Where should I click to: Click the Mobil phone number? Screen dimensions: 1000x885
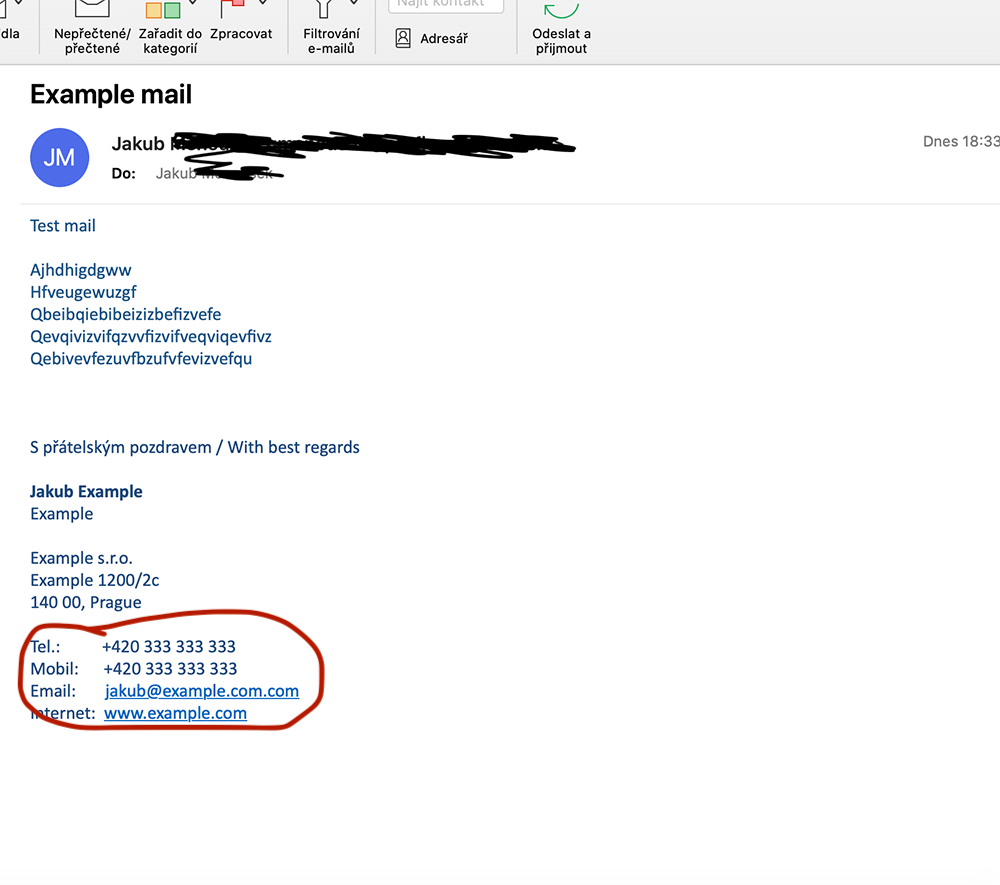[170, 669]
